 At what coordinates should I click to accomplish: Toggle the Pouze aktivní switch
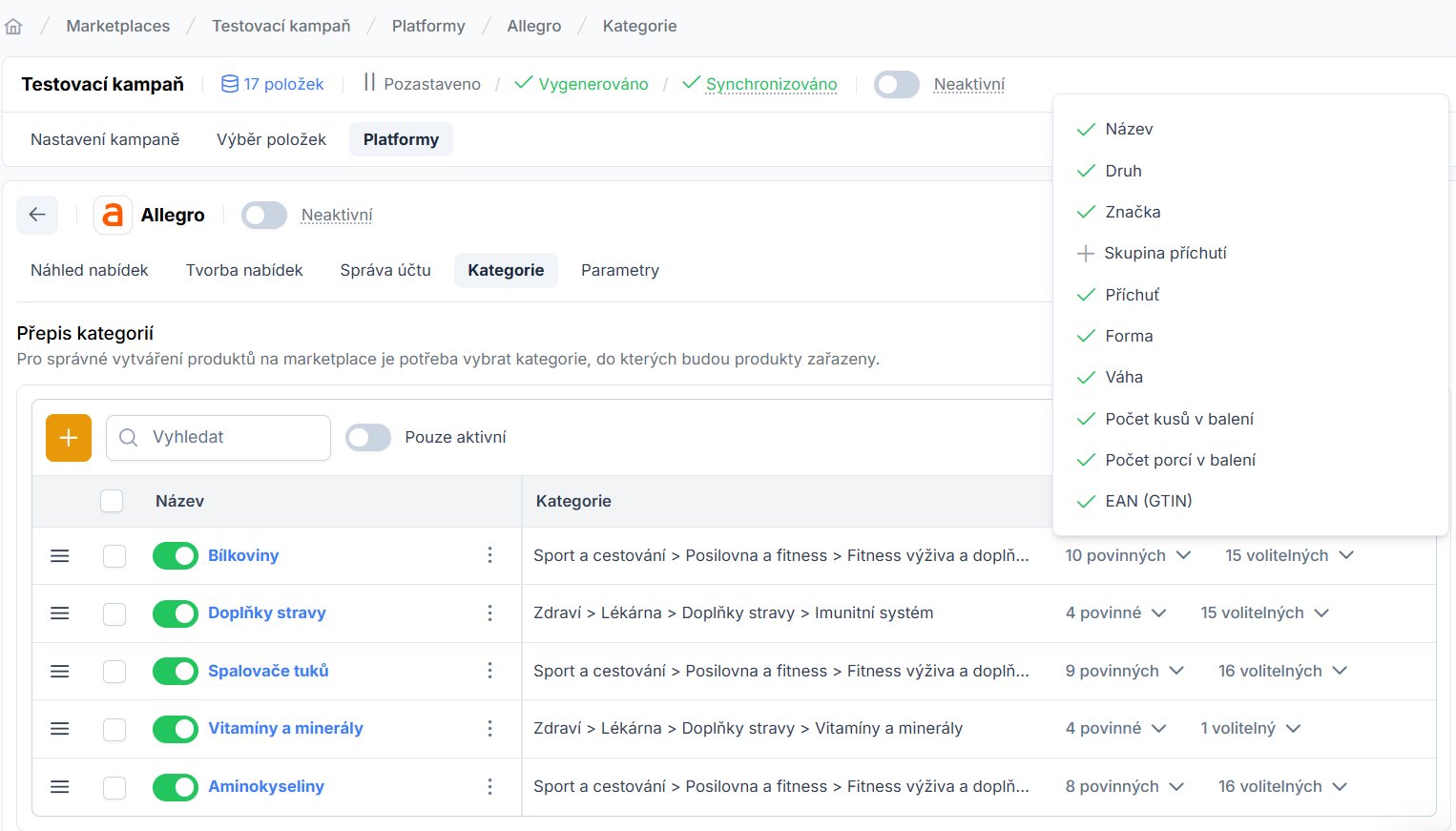tap(368, 438)
